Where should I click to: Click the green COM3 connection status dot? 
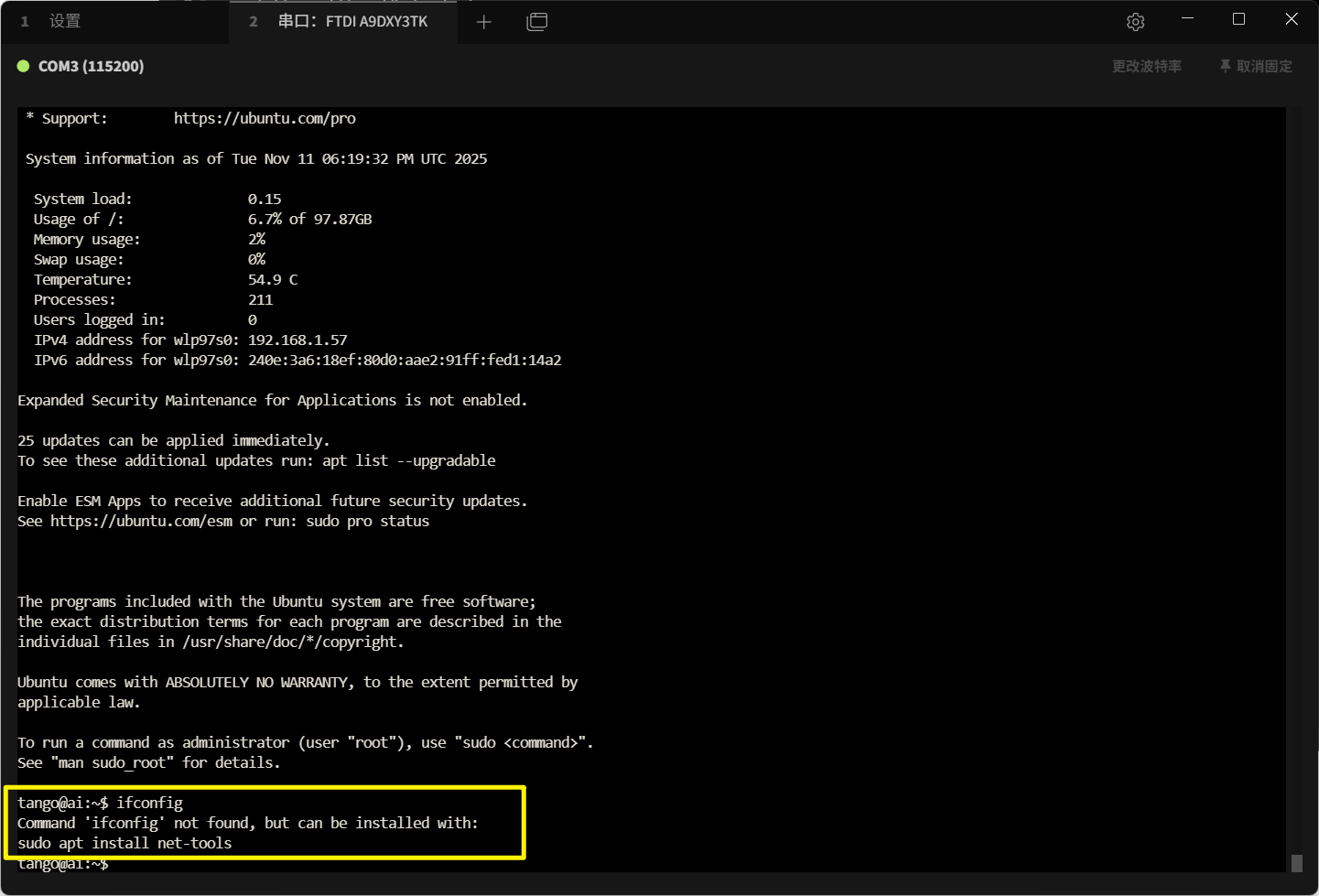click(24, 66)
